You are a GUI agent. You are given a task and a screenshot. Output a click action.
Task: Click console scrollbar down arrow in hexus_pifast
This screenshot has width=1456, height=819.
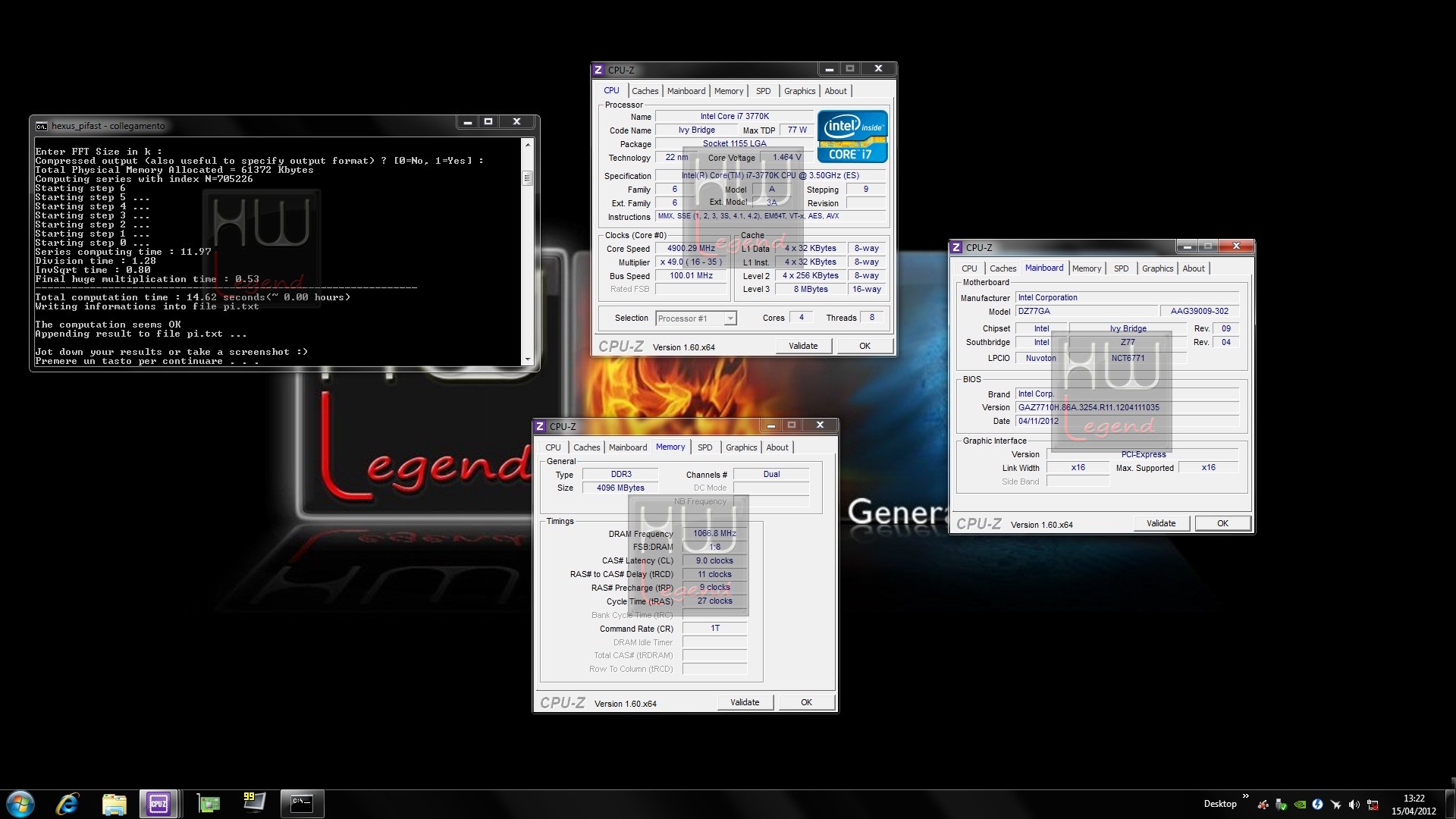528,359
